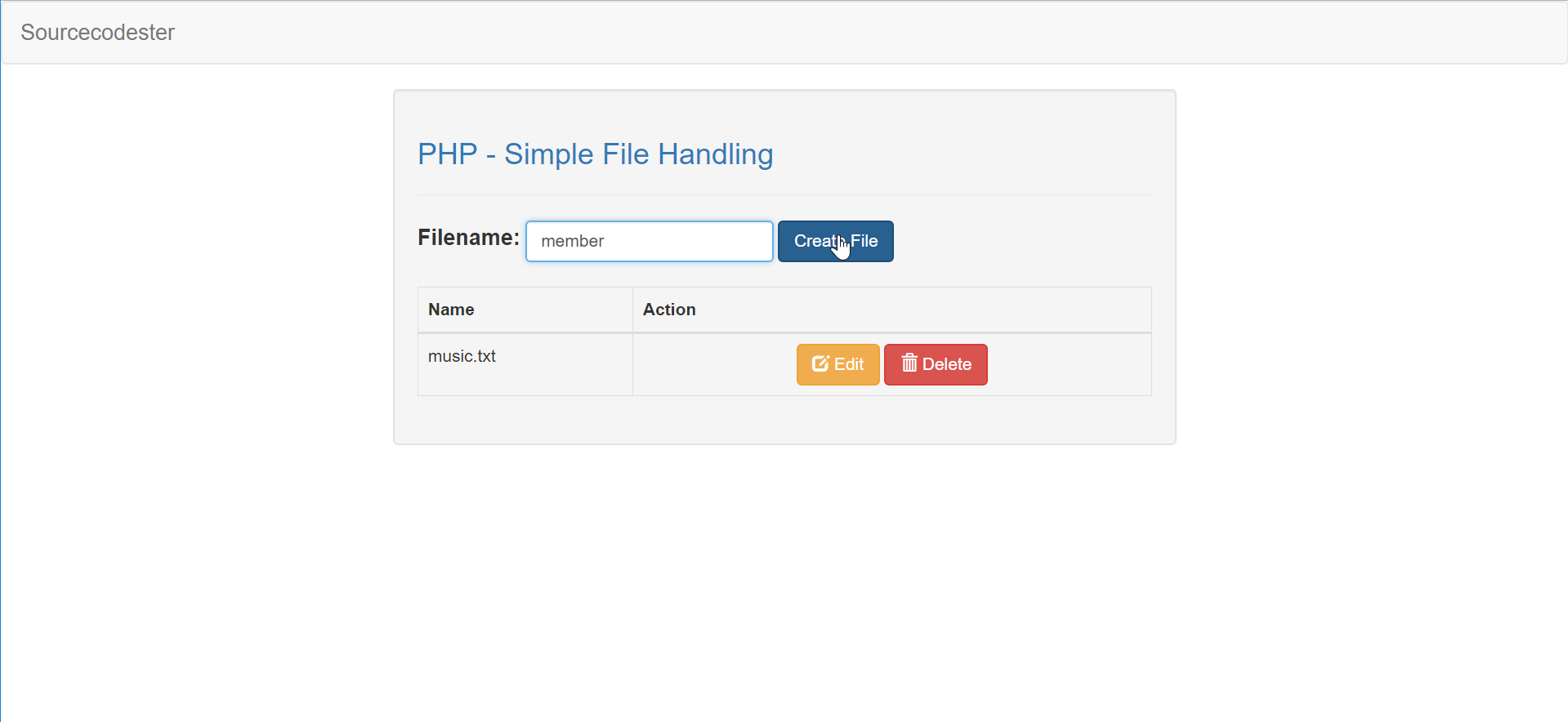The width and height of the screenshot is (1568, 722).
Task: Delete the music.txt file
Action: (x=936, y=364)
